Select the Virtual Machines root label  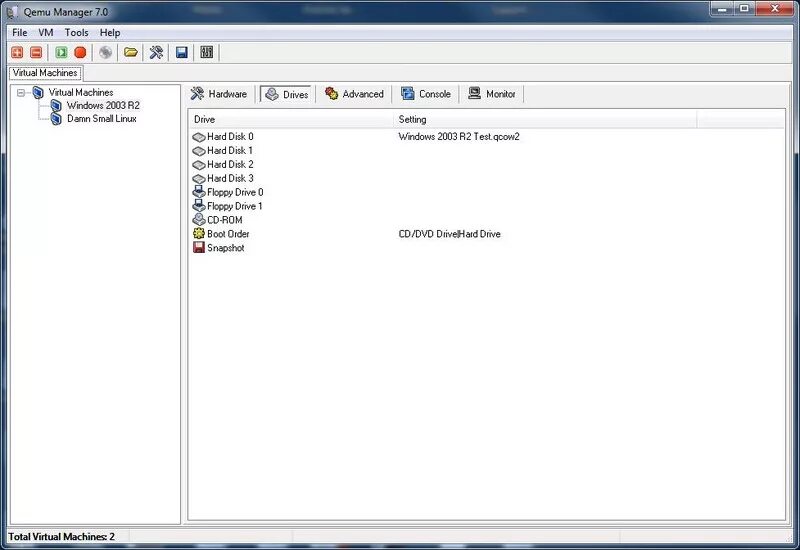point(81,92)
